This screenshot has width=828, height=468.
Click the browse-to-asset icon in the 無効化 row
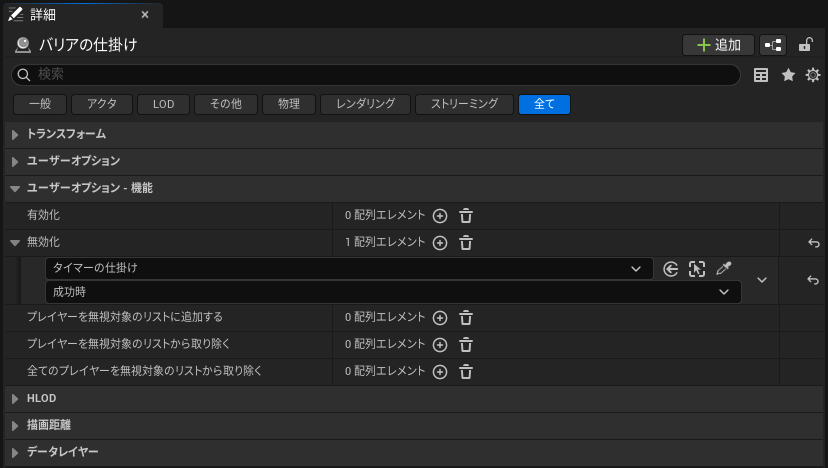697,269
